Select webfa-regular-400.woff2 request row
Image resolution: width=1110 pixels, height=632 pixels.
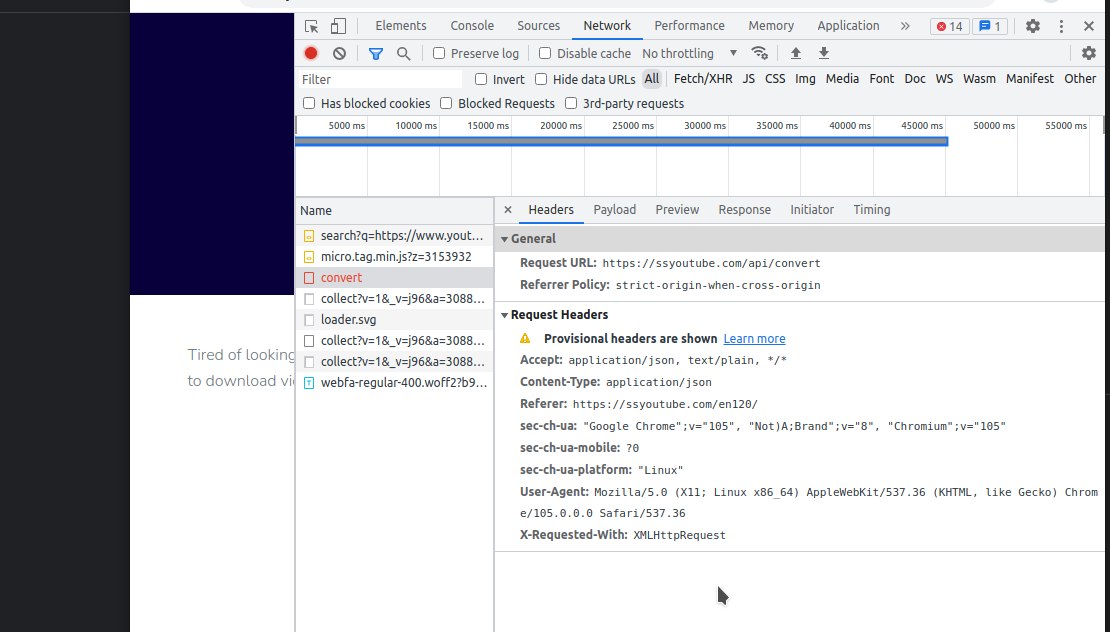(x=394, y=383)
